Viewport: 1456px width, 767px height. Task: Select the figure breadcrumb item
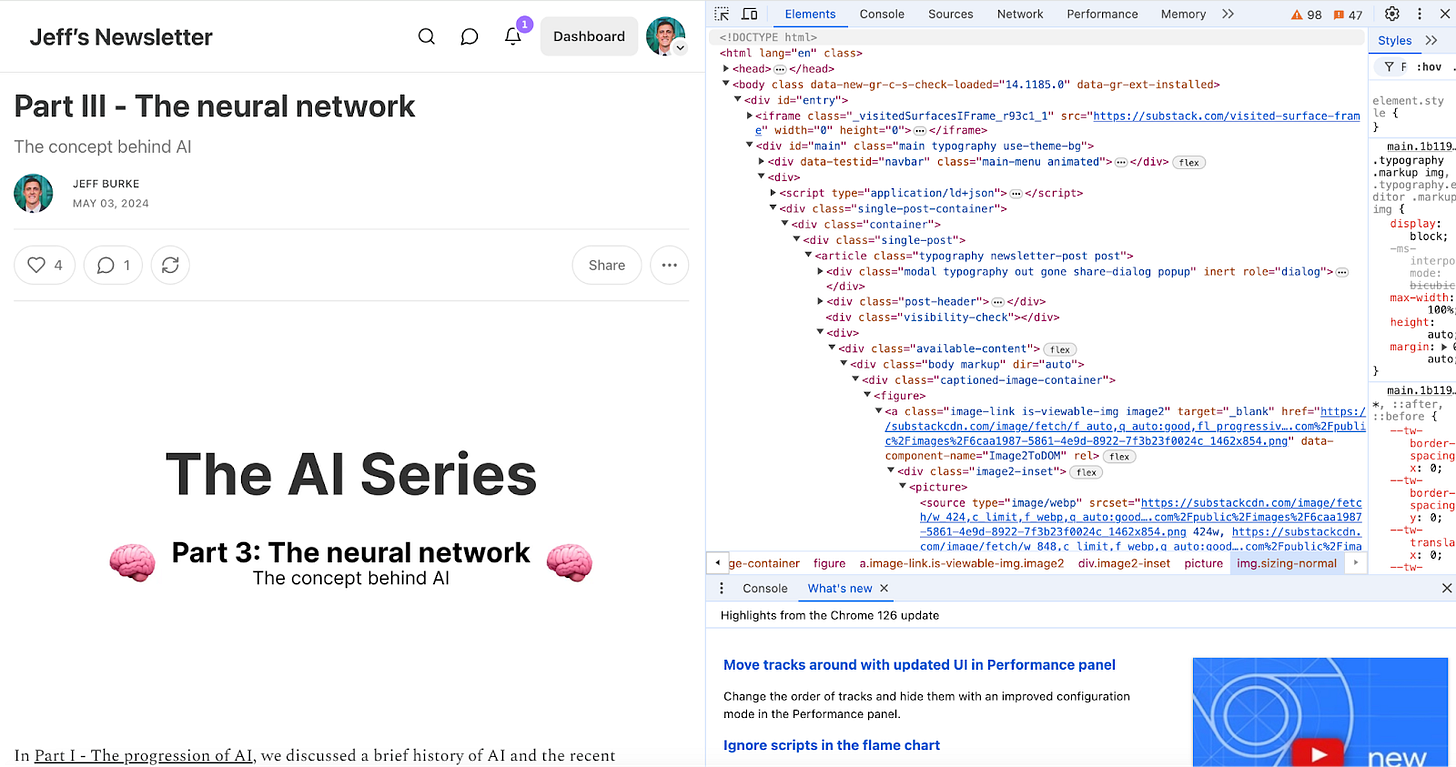click(x=829, y=563)
